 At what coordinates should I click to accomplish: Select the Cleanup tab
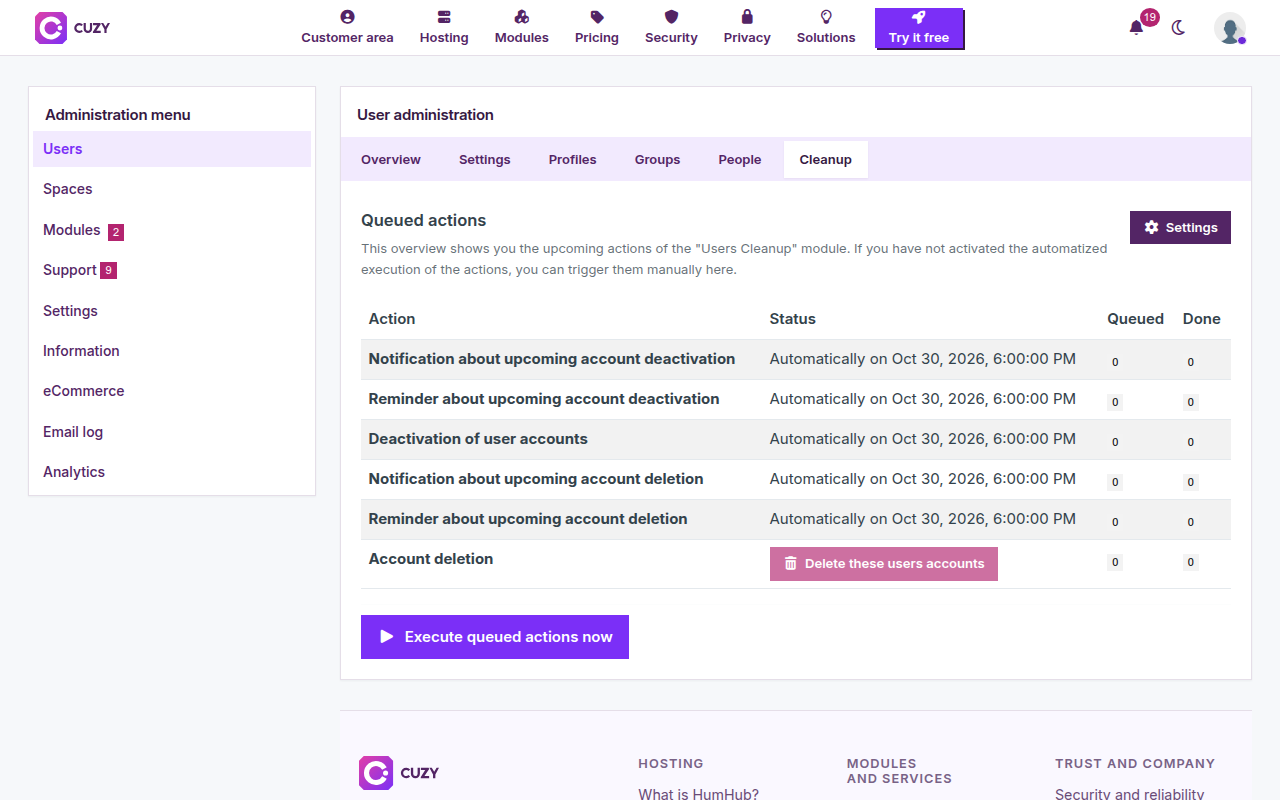click(826, 160)
